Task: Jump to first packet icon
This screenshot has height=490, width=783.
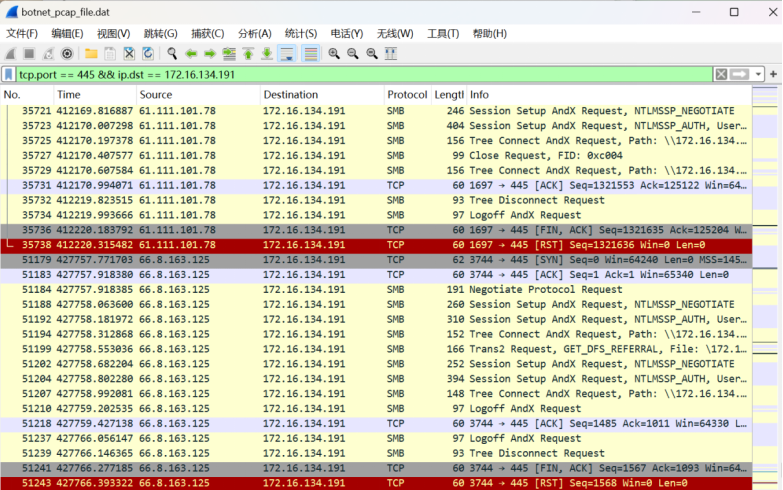Action: pyautogui.click(x=248, y=53)
